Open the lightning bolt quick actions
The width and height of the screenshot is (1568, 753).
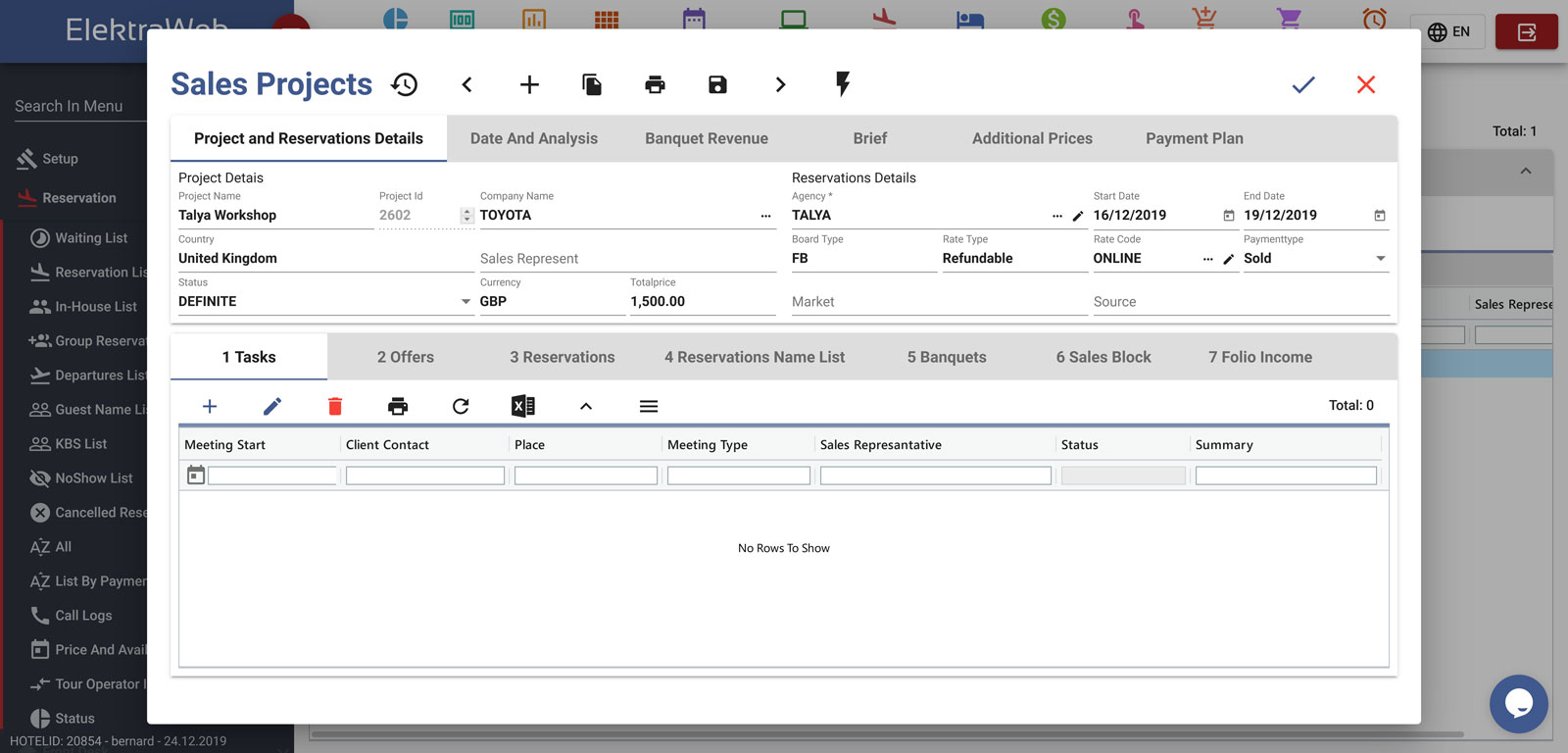coord(843,84)
